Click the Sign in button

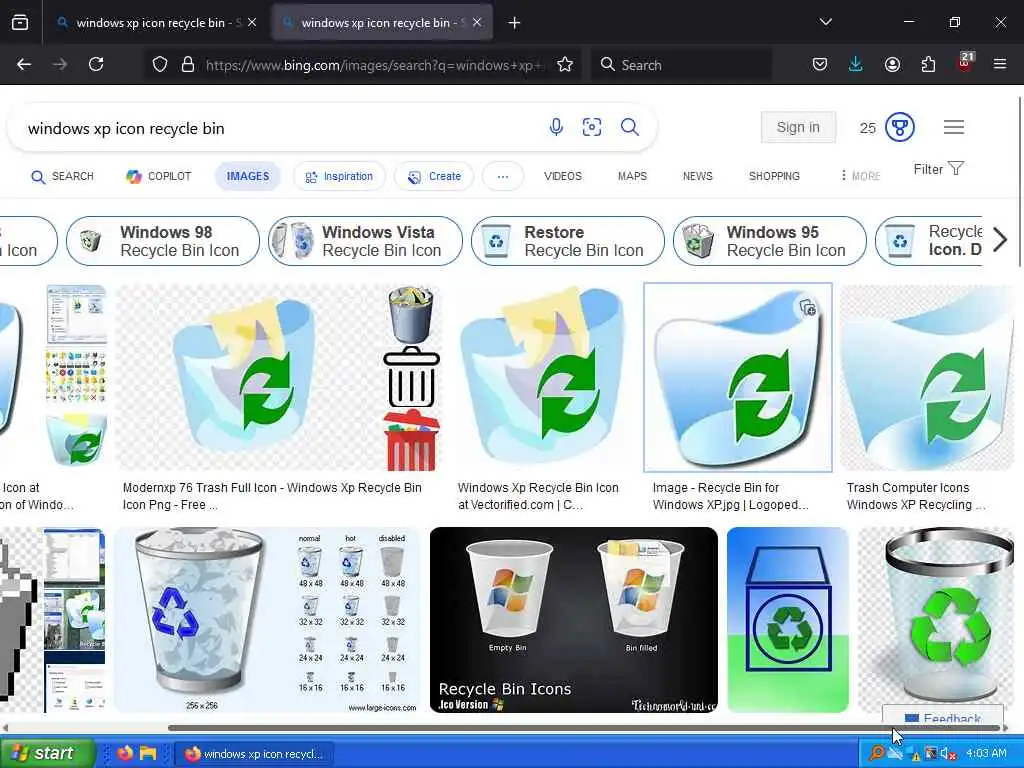[x=798, y=127]
